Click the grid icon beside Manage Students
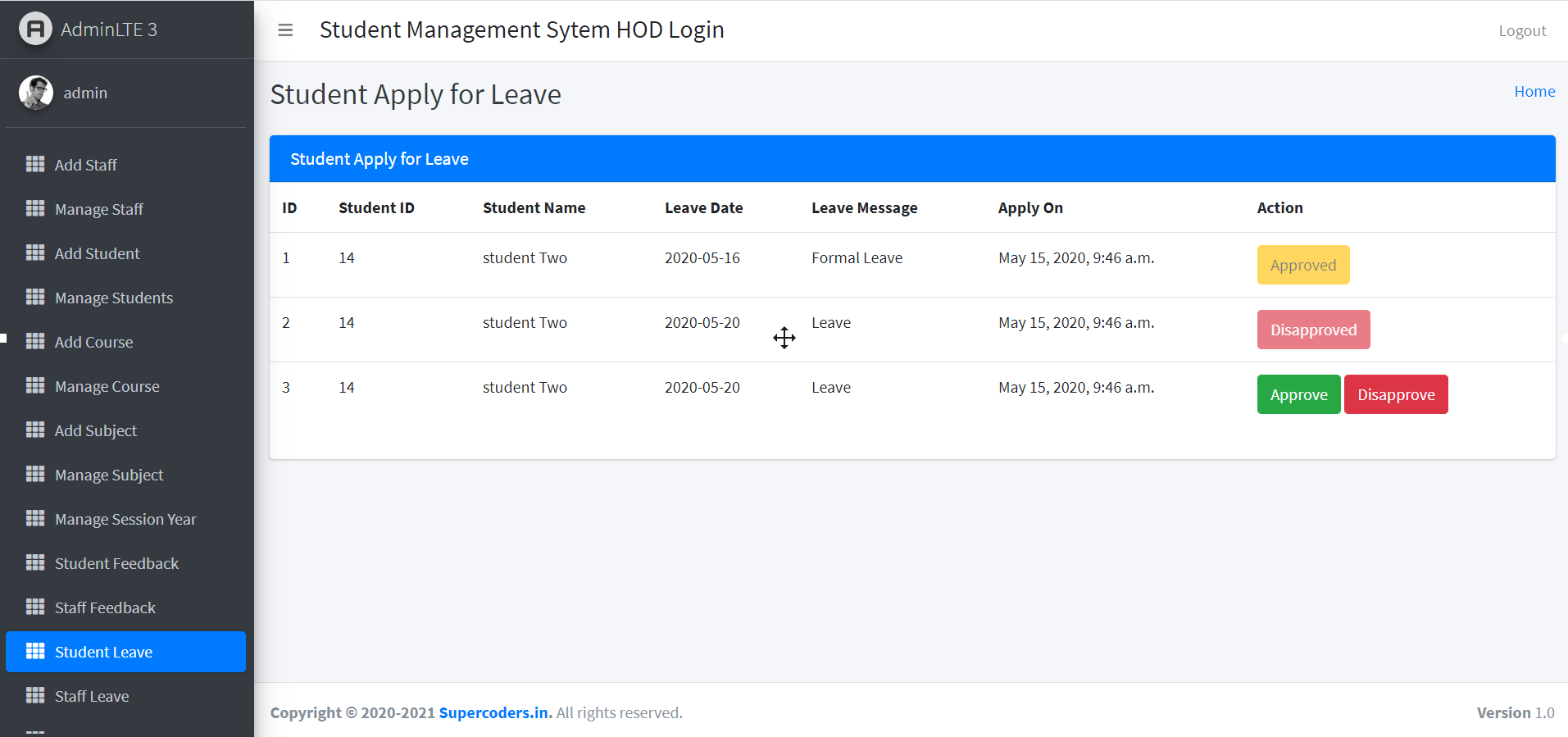1568x737 pixels. [35, 297]
